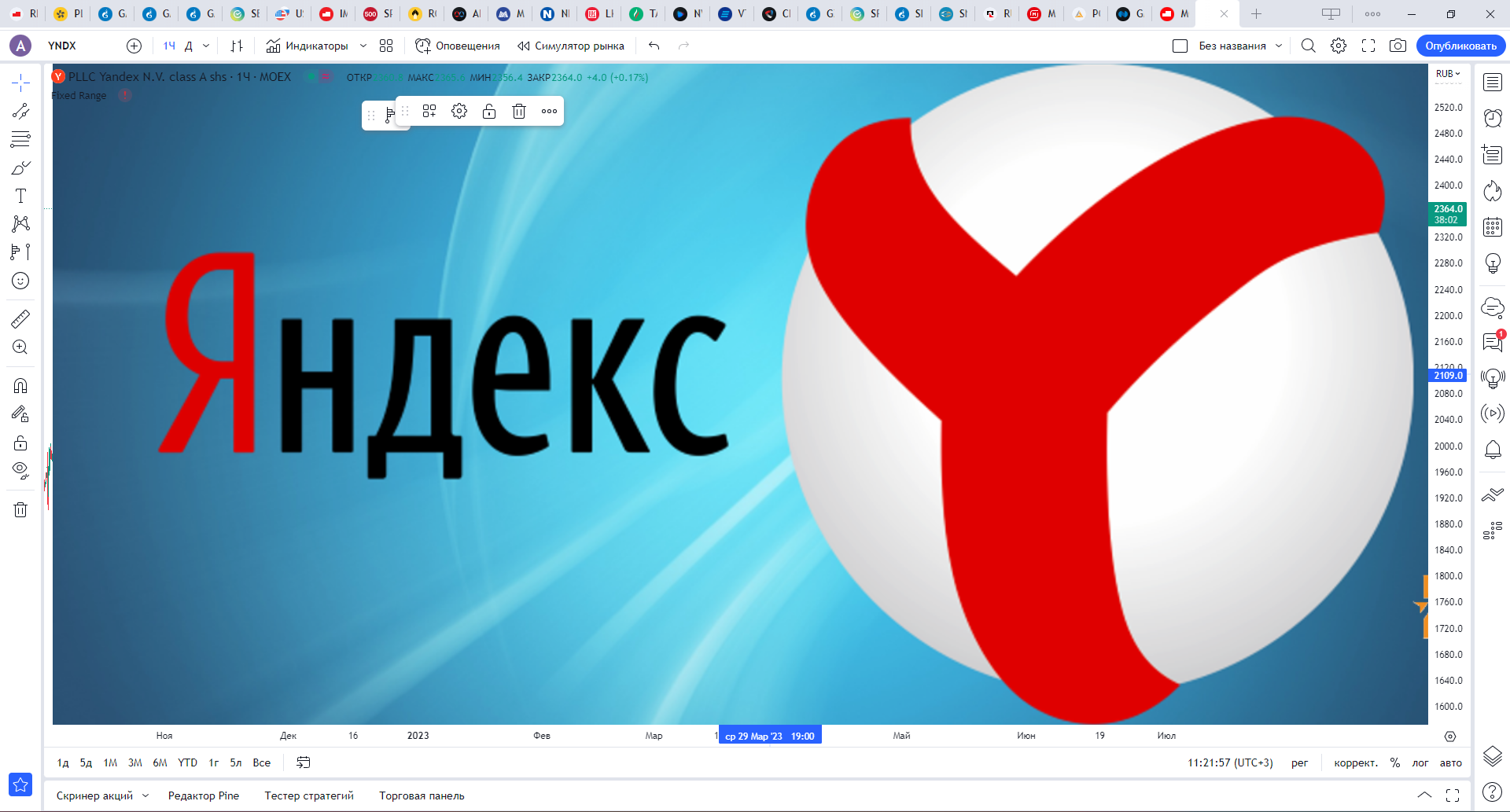Open the Индикаторы indicators menu
The height and width of the screenshot is (812, 1510).
(x=307, y=46)
